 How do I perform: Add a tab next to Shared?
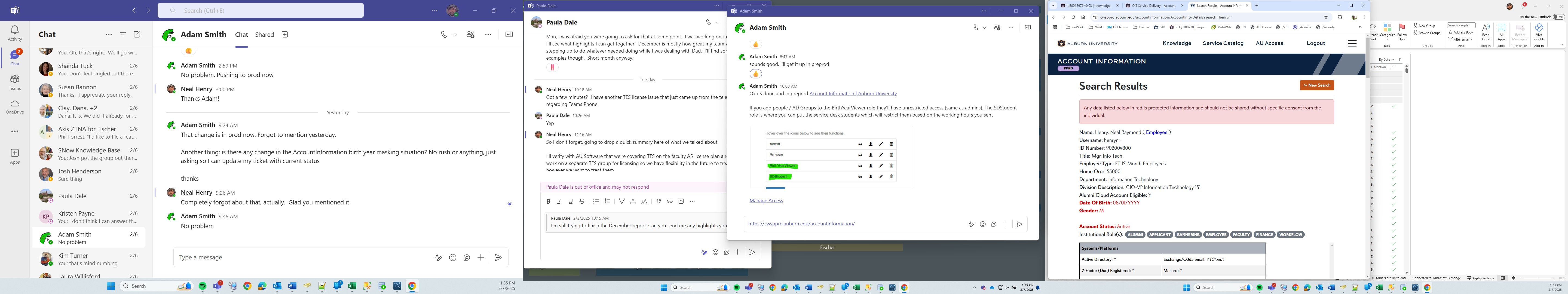coord(284,35)
